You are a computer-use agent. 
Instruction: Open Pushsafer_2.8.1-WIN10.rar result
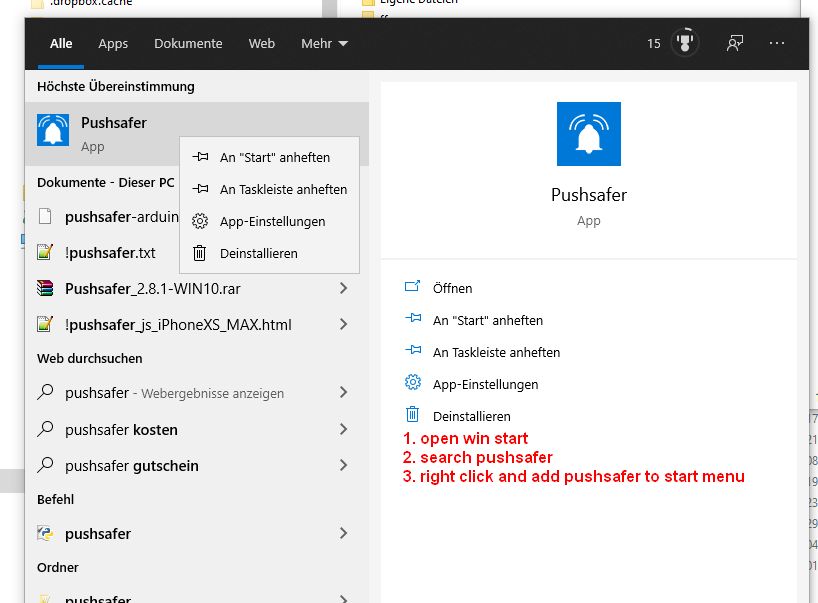(197, 288)
